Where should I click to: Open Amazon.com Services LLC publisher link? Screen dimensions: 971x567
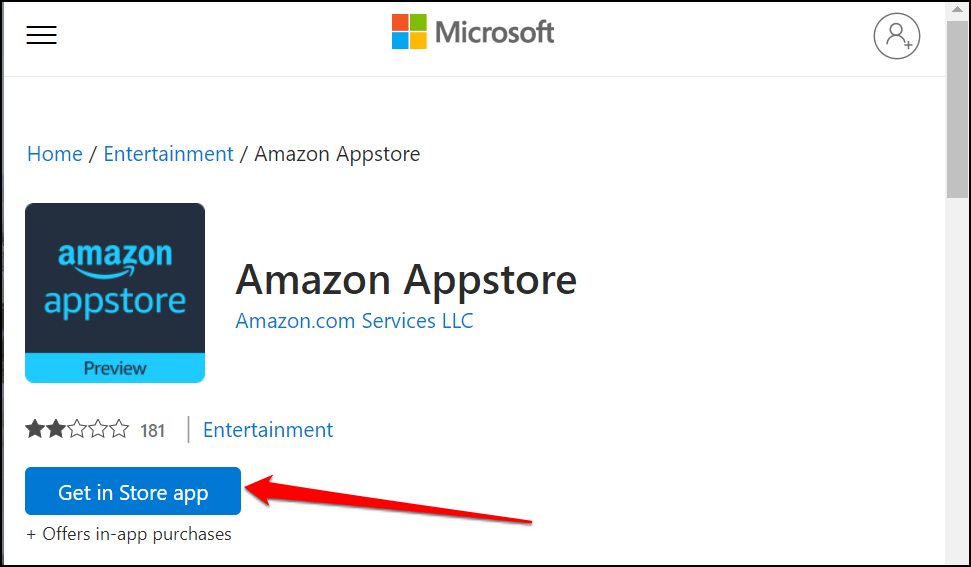click(x=354, y=321)
